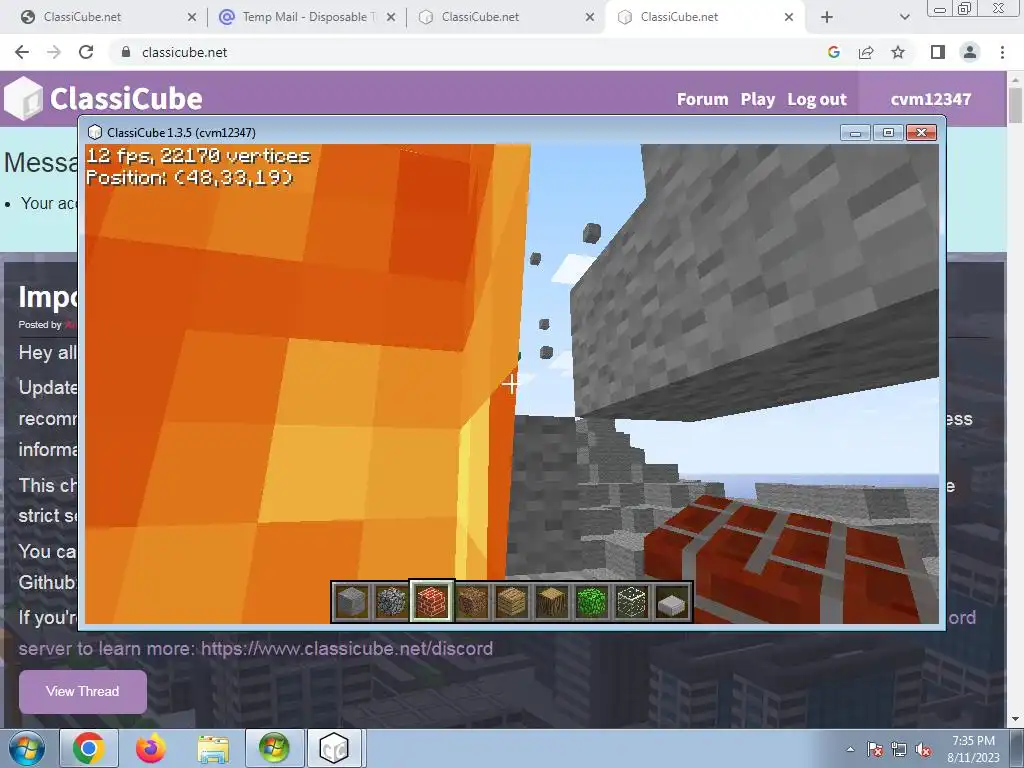
Task: Open the Play link
Action: point(758,99)
